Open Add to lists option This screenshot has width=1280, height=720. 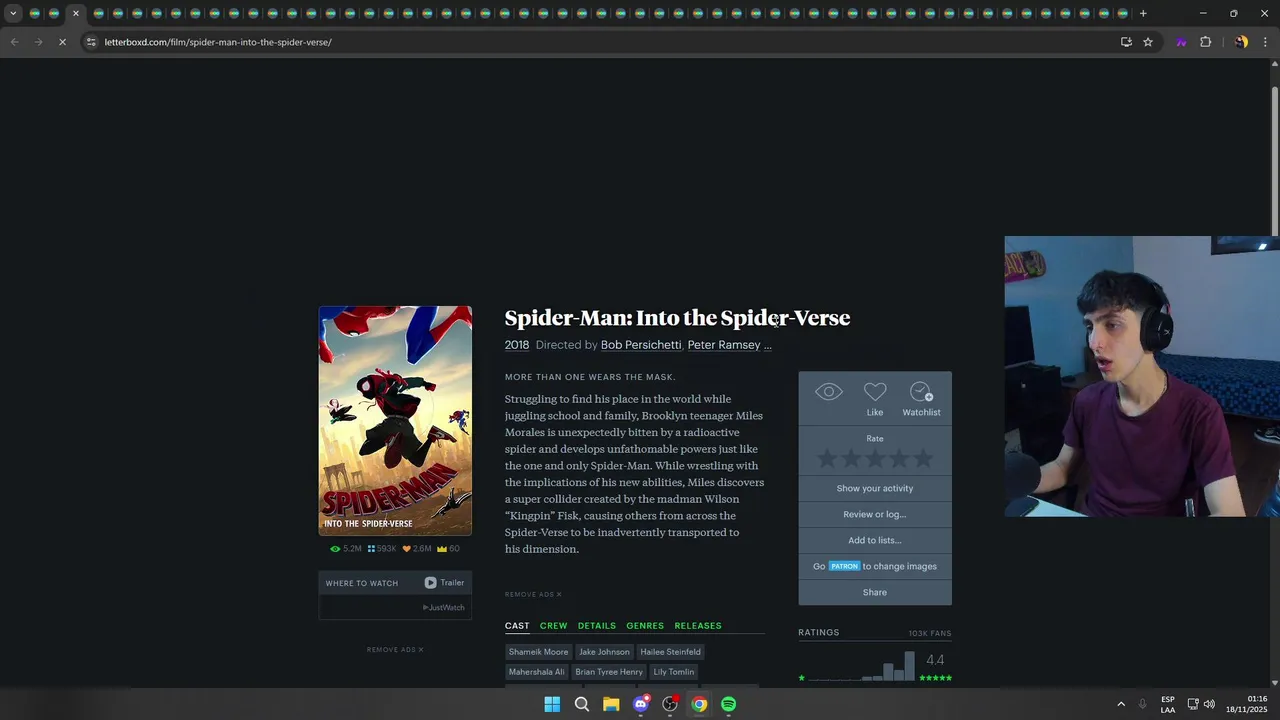[x=875, y=540]
